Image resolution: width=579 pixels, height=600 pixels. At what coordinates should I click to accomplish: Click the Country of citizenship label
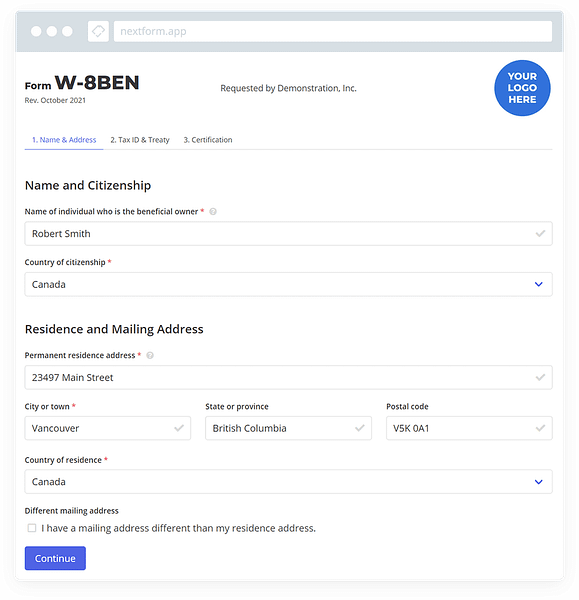(x=65, y=262)
